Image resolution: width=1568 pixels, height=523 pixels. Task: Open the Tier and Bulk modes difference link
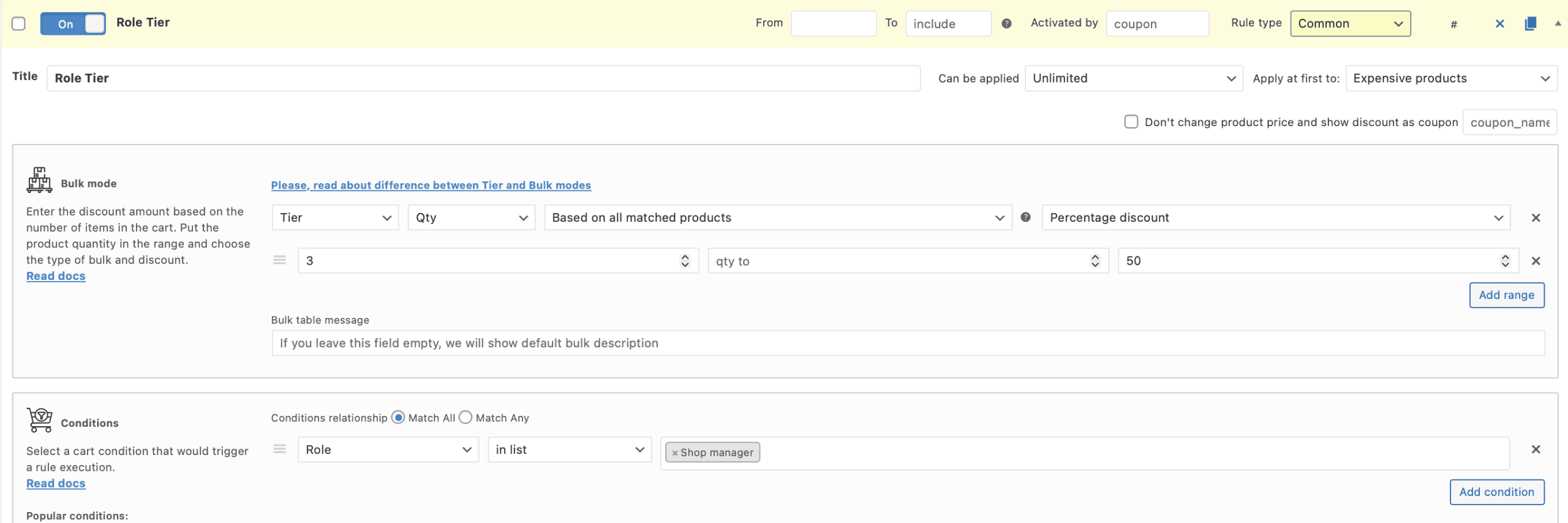coord(431,185)
